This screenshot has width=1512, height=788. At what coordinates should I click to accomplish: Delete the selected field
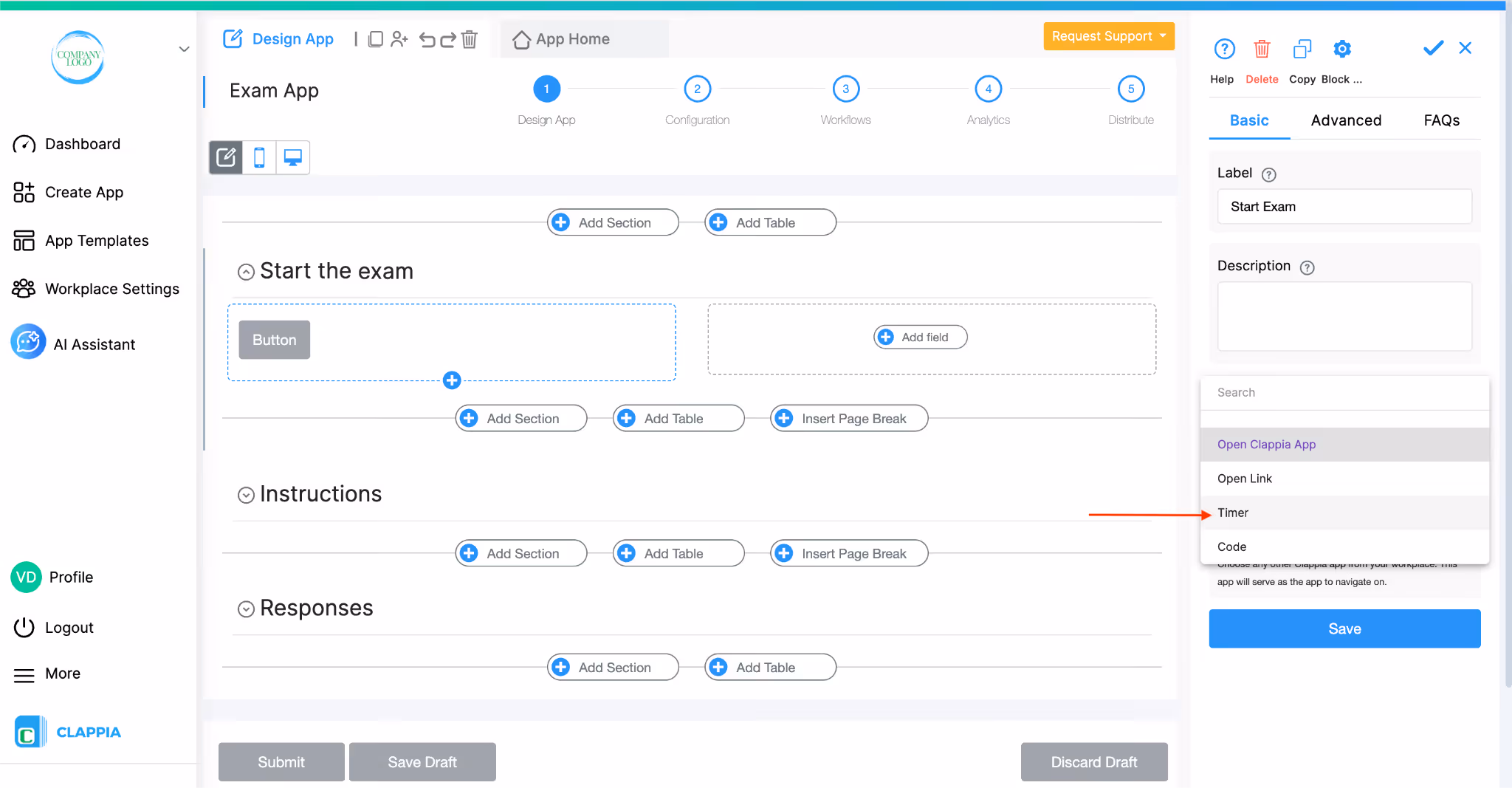(1262, 49)
